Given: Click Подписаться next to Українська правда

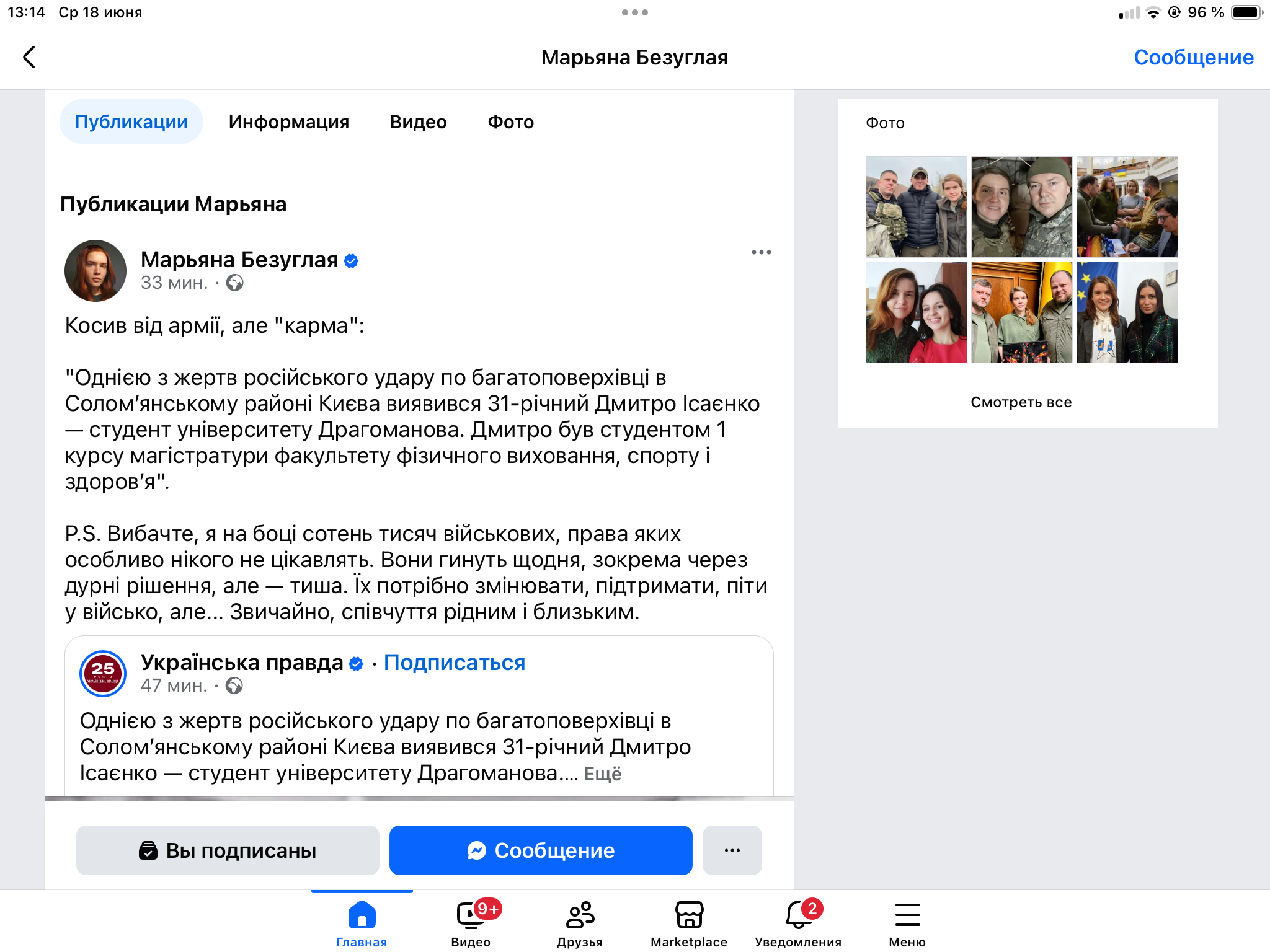Looking at the screenshot, I should click(x=455, y=663).
